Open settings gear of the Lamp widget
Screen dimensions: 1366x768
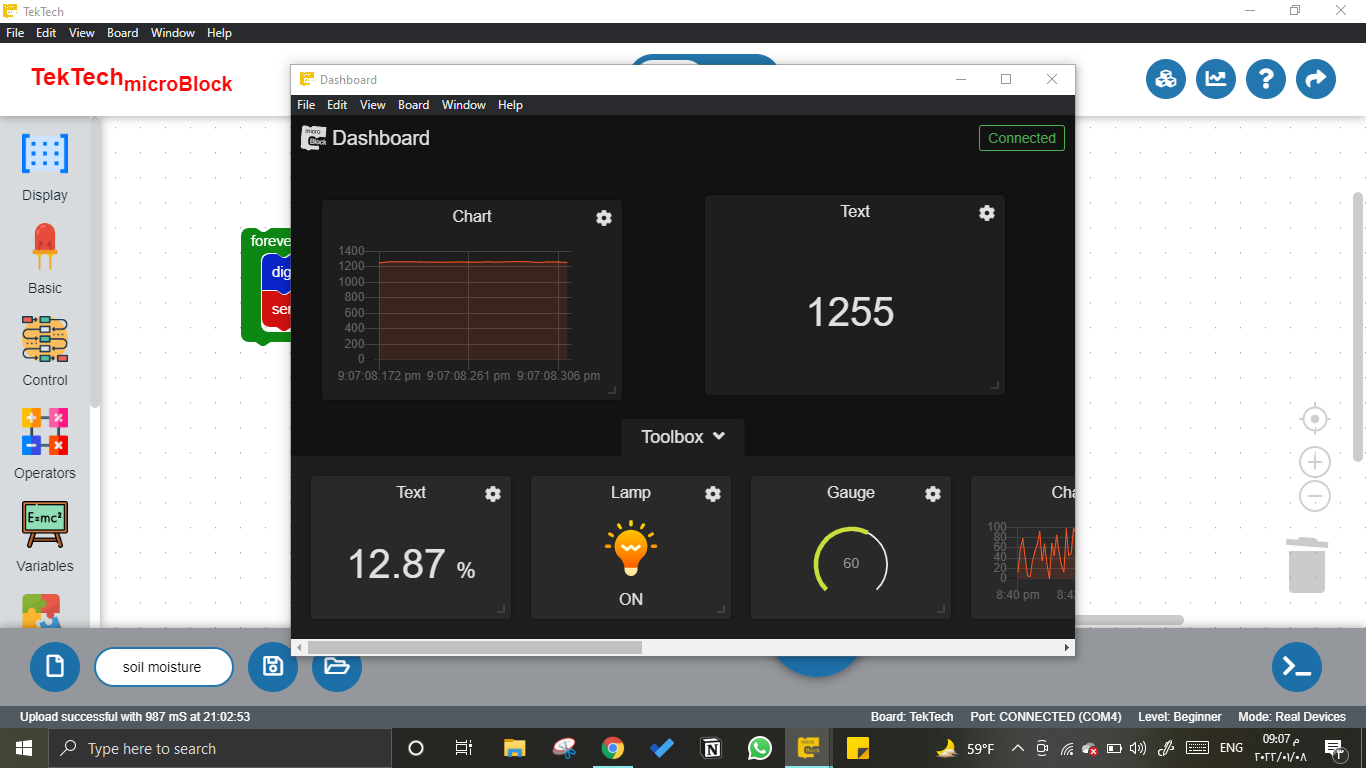[713, 494]
